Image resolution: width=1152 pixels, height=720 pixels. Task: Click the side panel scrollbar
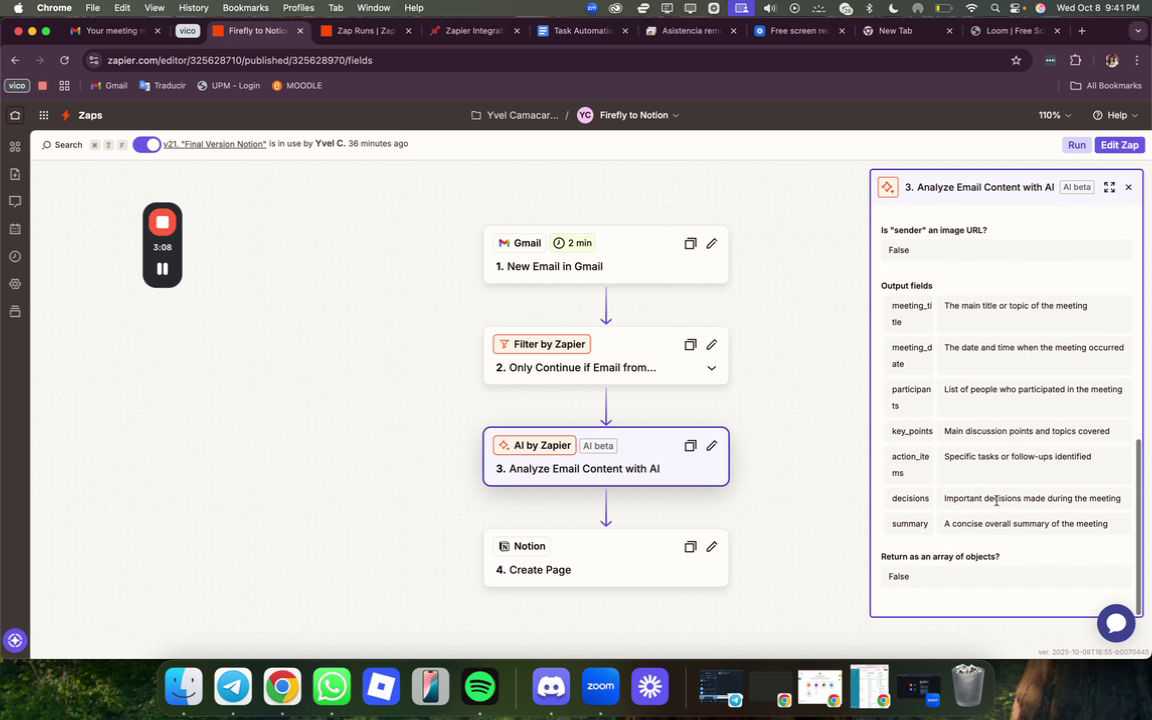1138,526
